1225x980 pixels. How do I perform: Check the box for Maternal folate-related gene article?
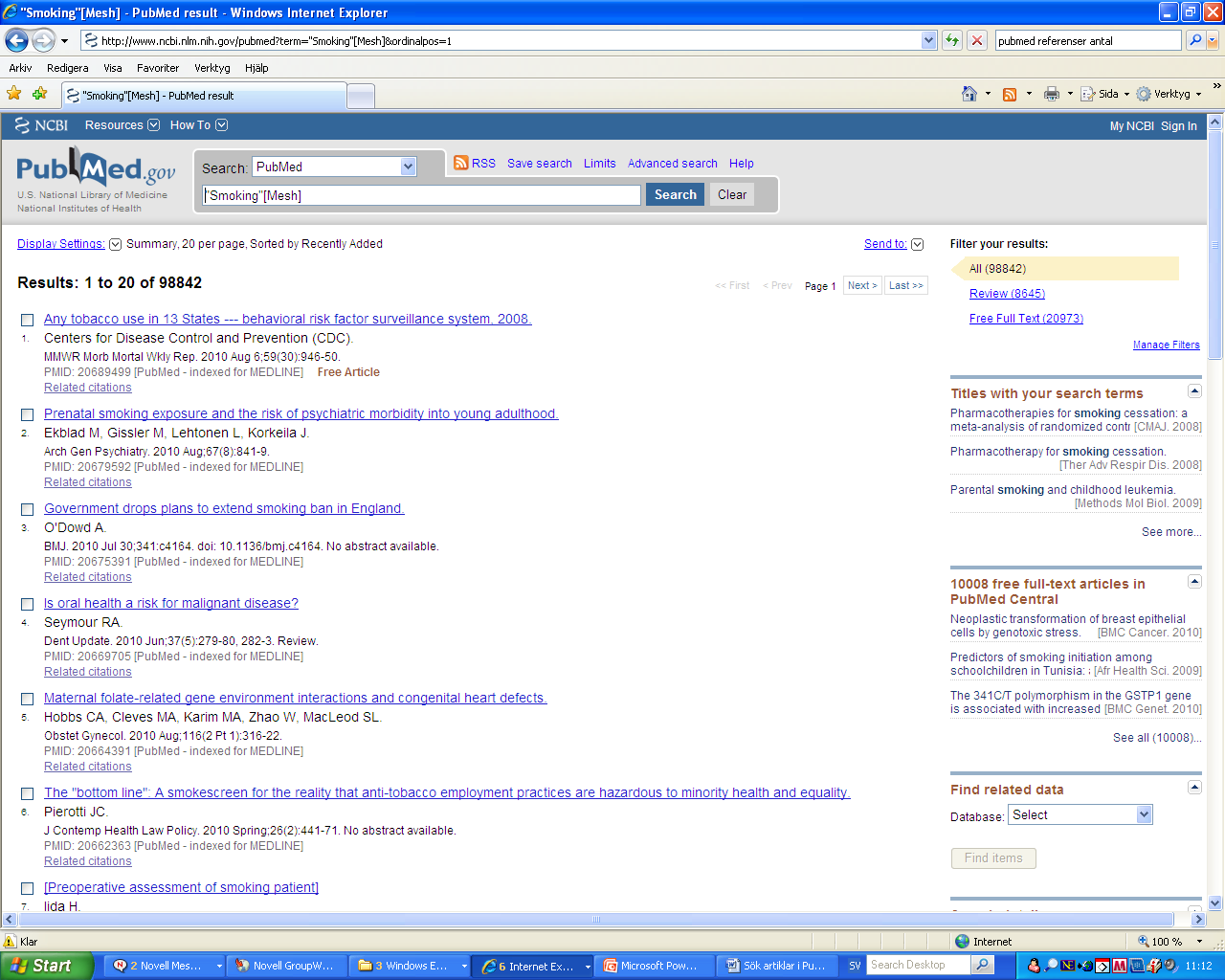click(27, 699)
